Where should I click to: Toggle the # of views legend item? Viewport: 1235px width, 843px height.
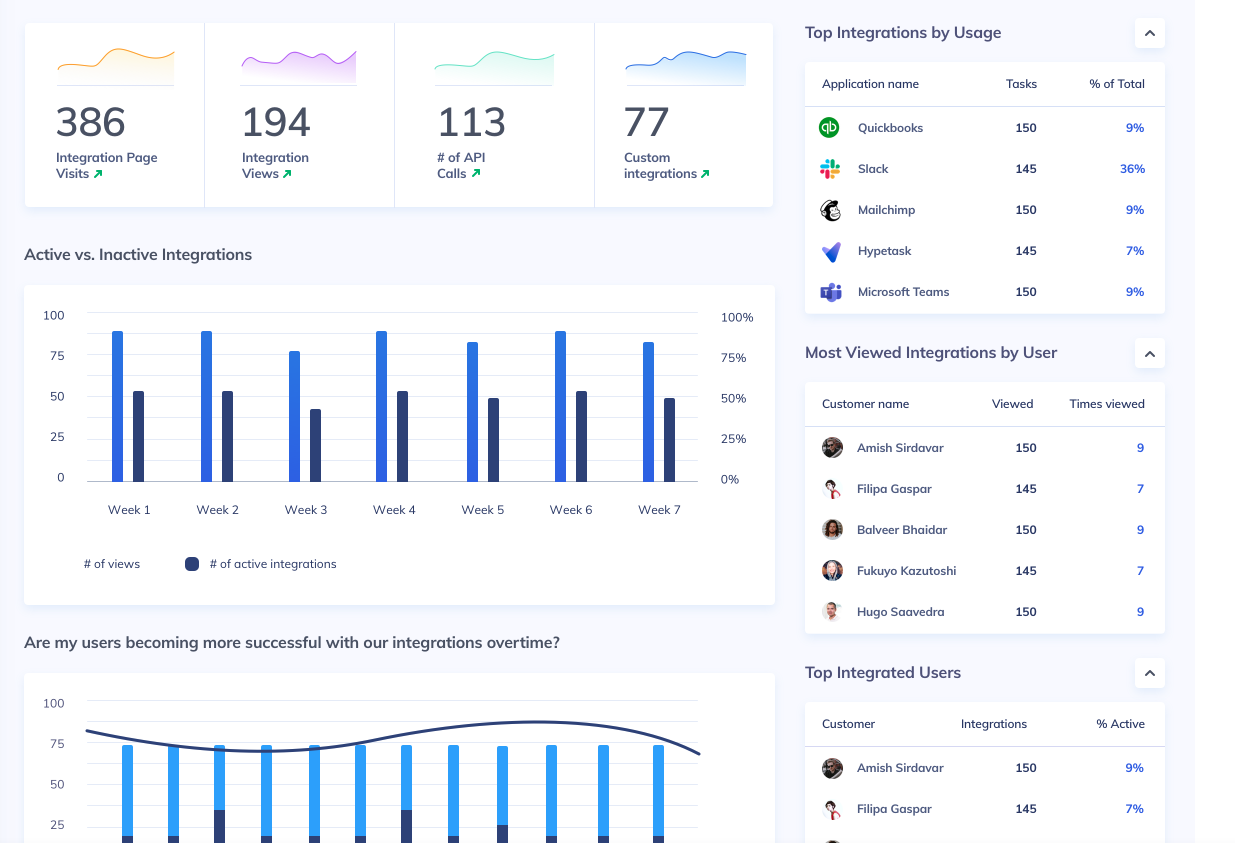coord(112,563)
